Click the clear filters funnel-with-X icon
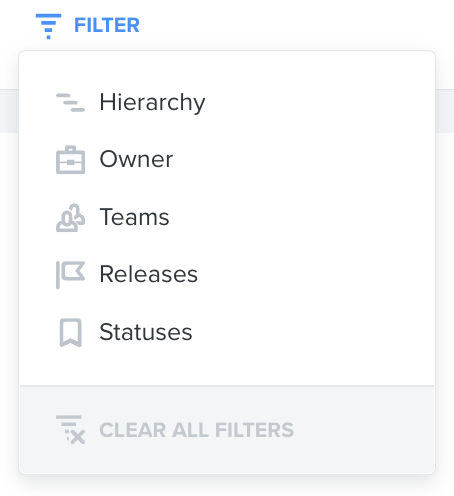The height and width of the screenshot is (496, 454). click(x=70, y=430)
